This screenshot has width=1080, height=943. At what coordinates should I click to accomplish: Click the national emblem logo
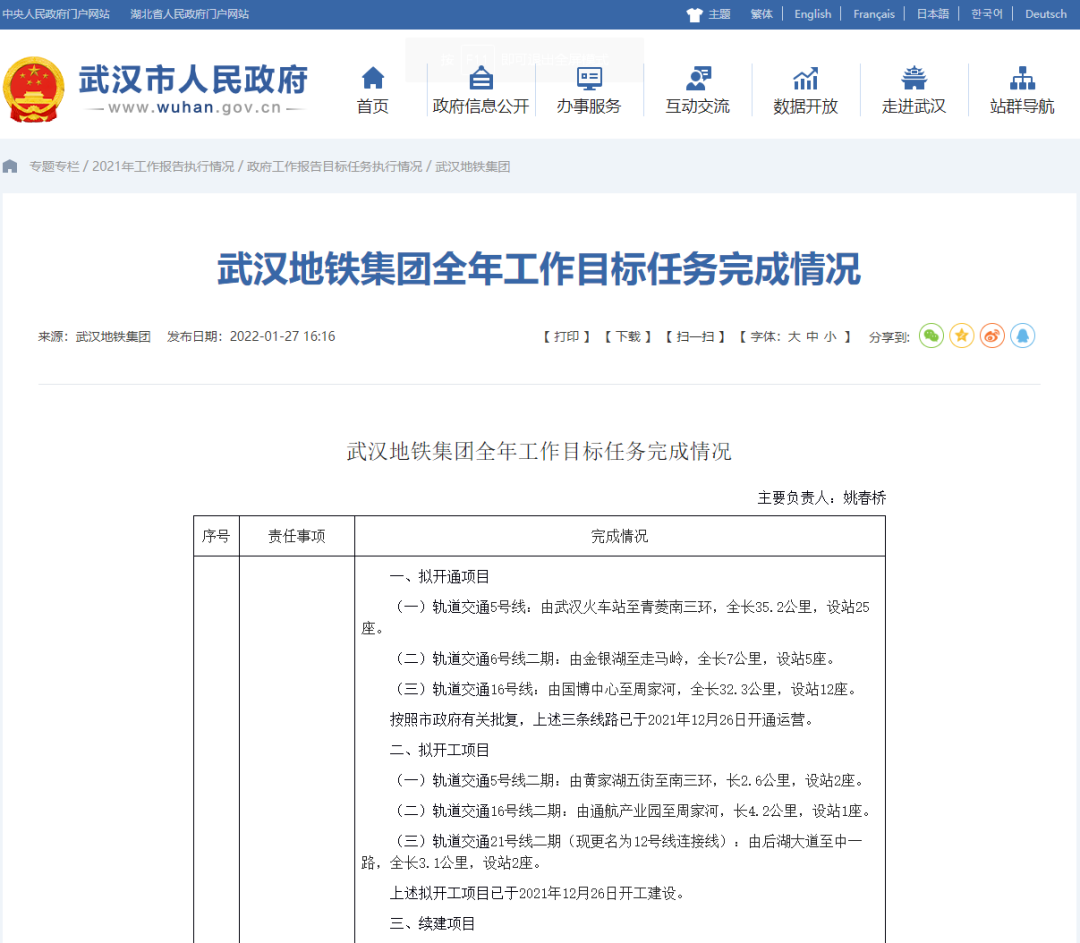pos(34,90)
